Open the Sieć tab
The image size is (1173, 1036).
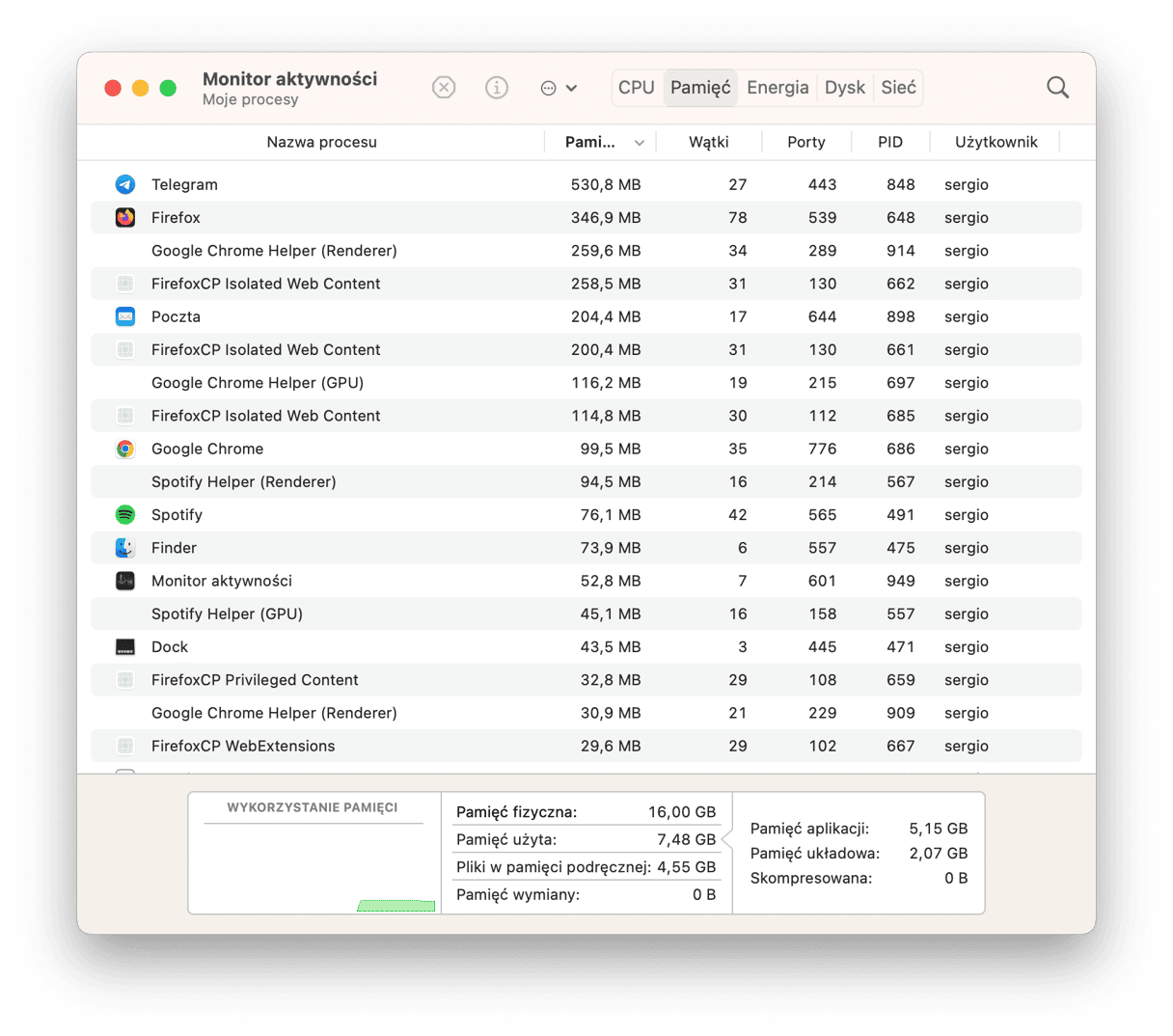(898, 88)
